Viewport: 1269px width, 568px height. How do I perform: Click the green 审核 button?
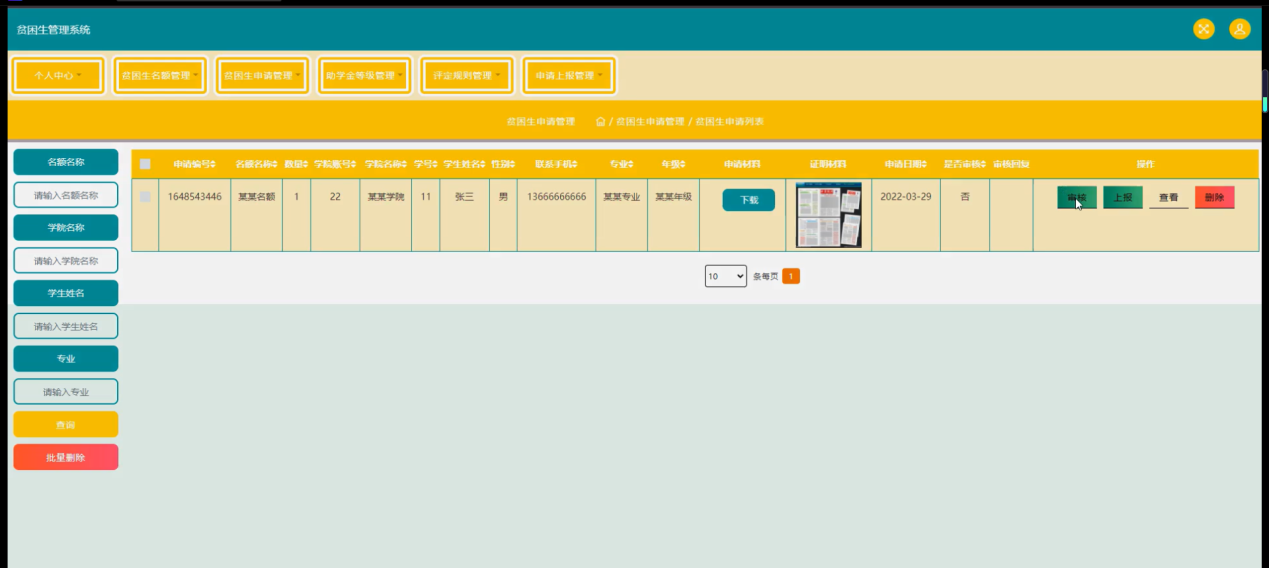[1077, 198]
